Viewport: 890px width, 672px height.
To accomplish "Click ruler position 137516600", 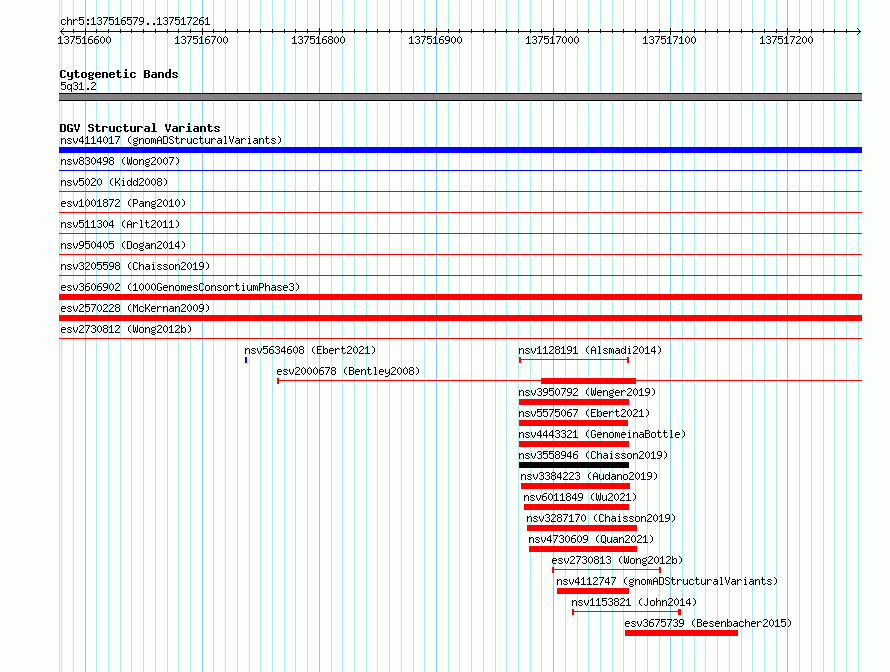I will coord(85,40).
